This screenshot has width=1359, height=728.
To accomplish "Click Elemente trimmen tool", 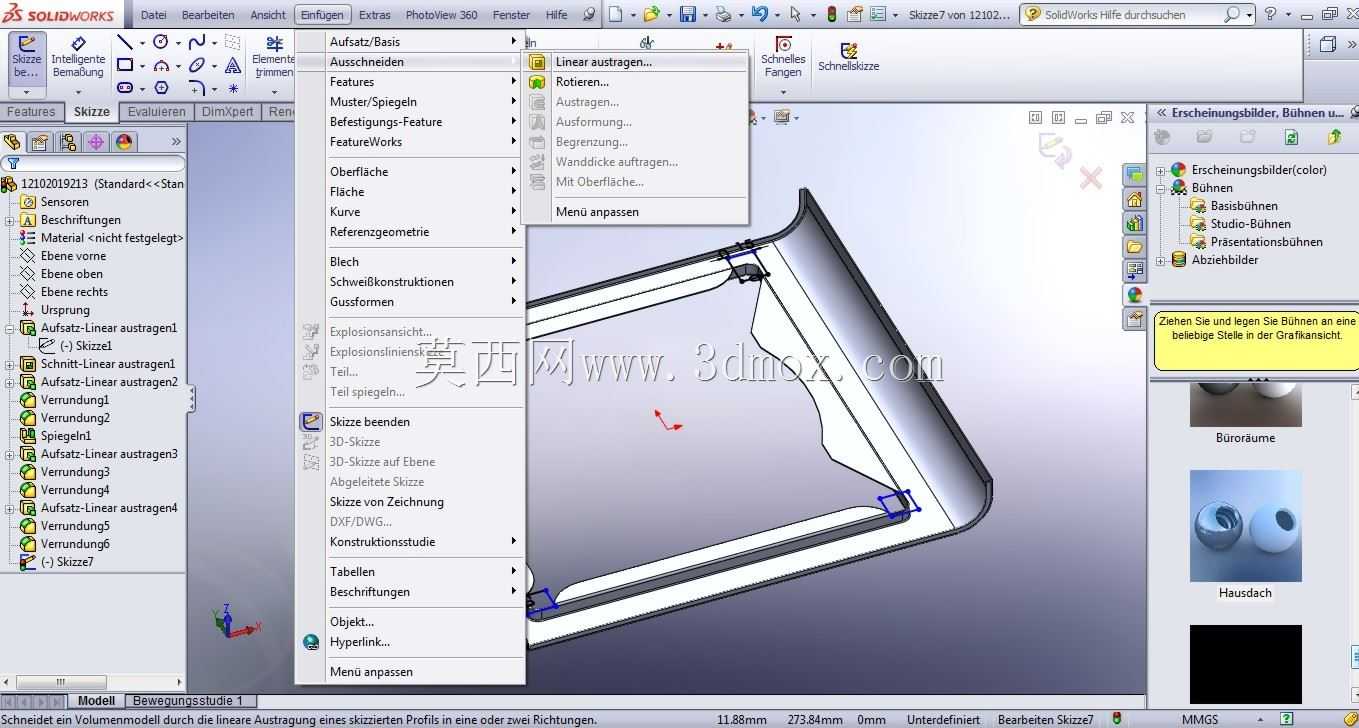I will coord(272,57).
